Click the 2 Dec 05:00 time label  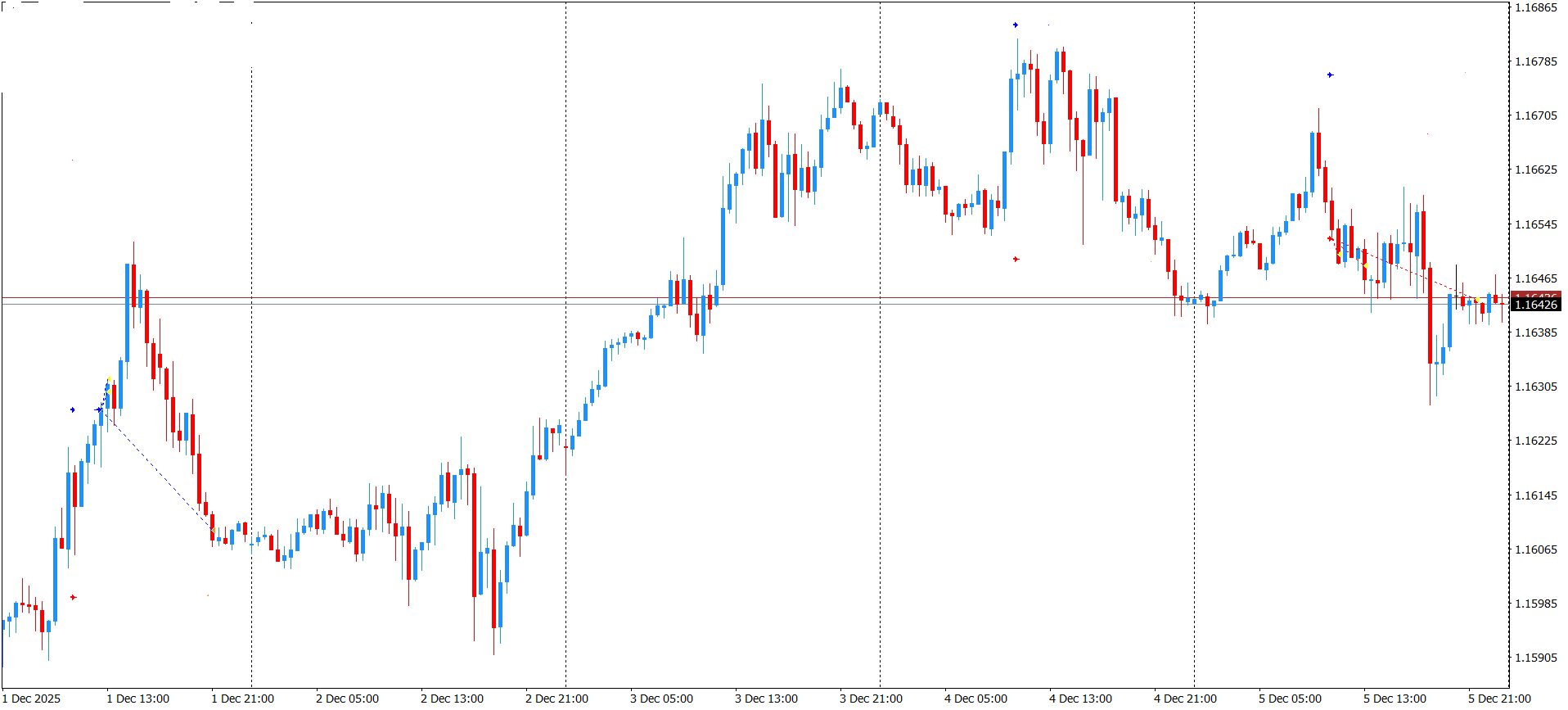point(348,699)
